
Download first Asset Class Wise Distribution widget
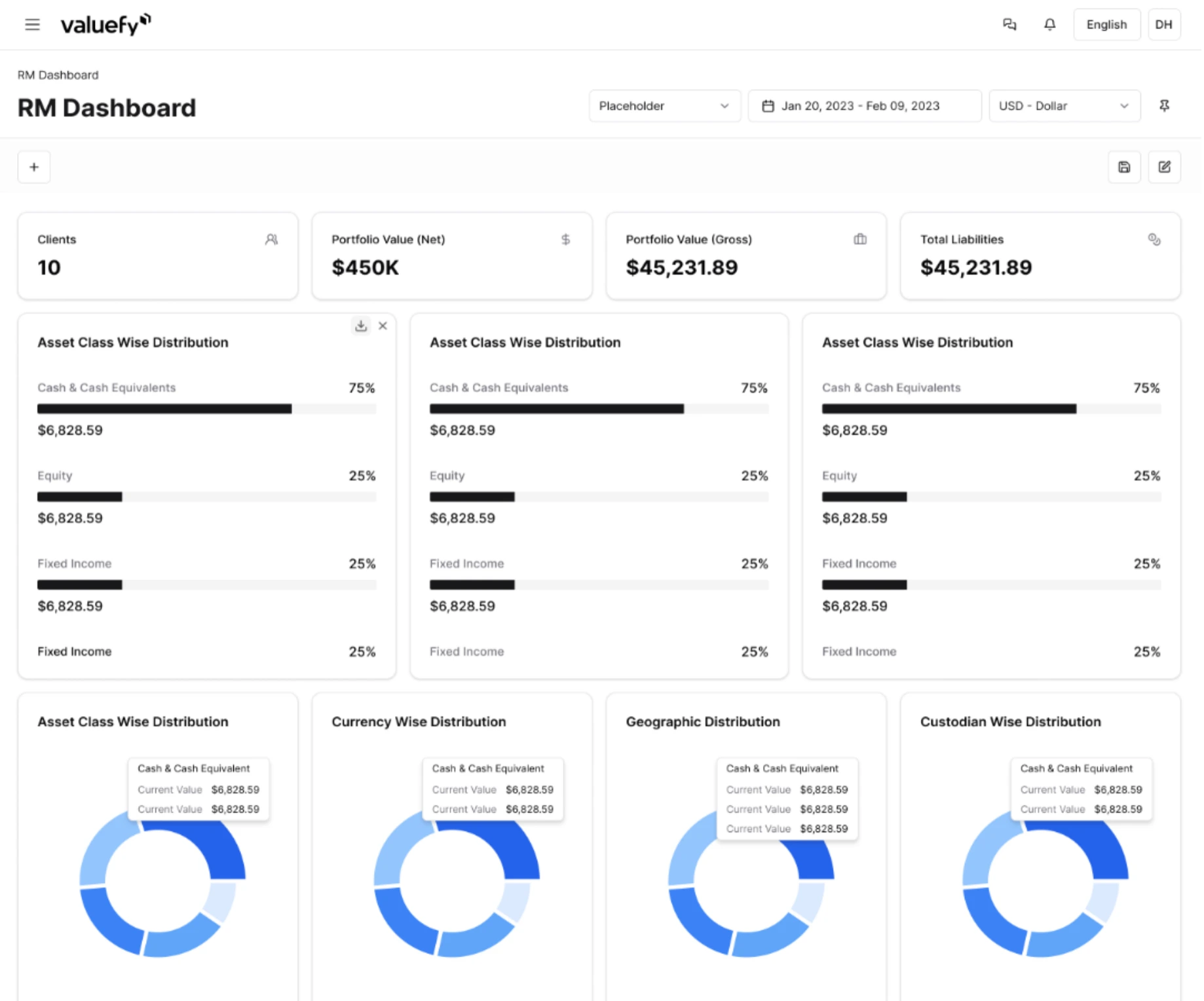(361, 326)
